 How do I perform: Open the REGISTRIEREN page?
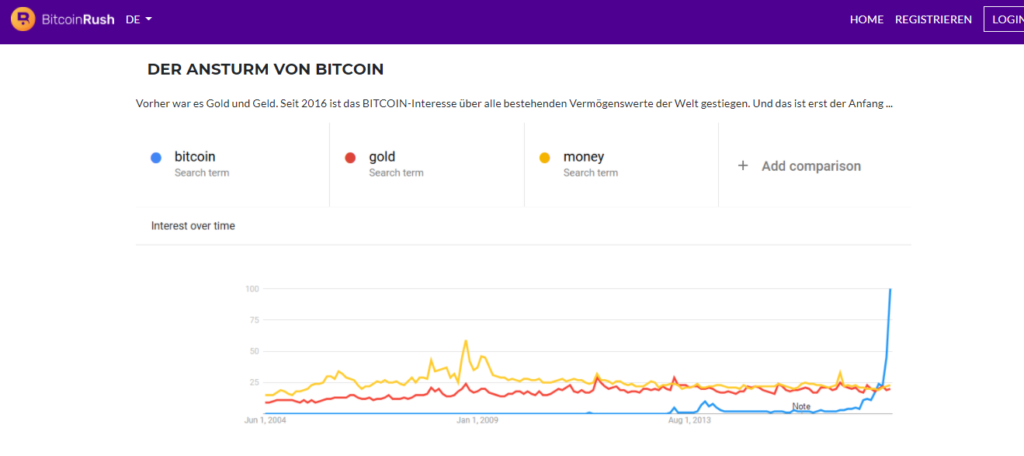click(933, 19)
